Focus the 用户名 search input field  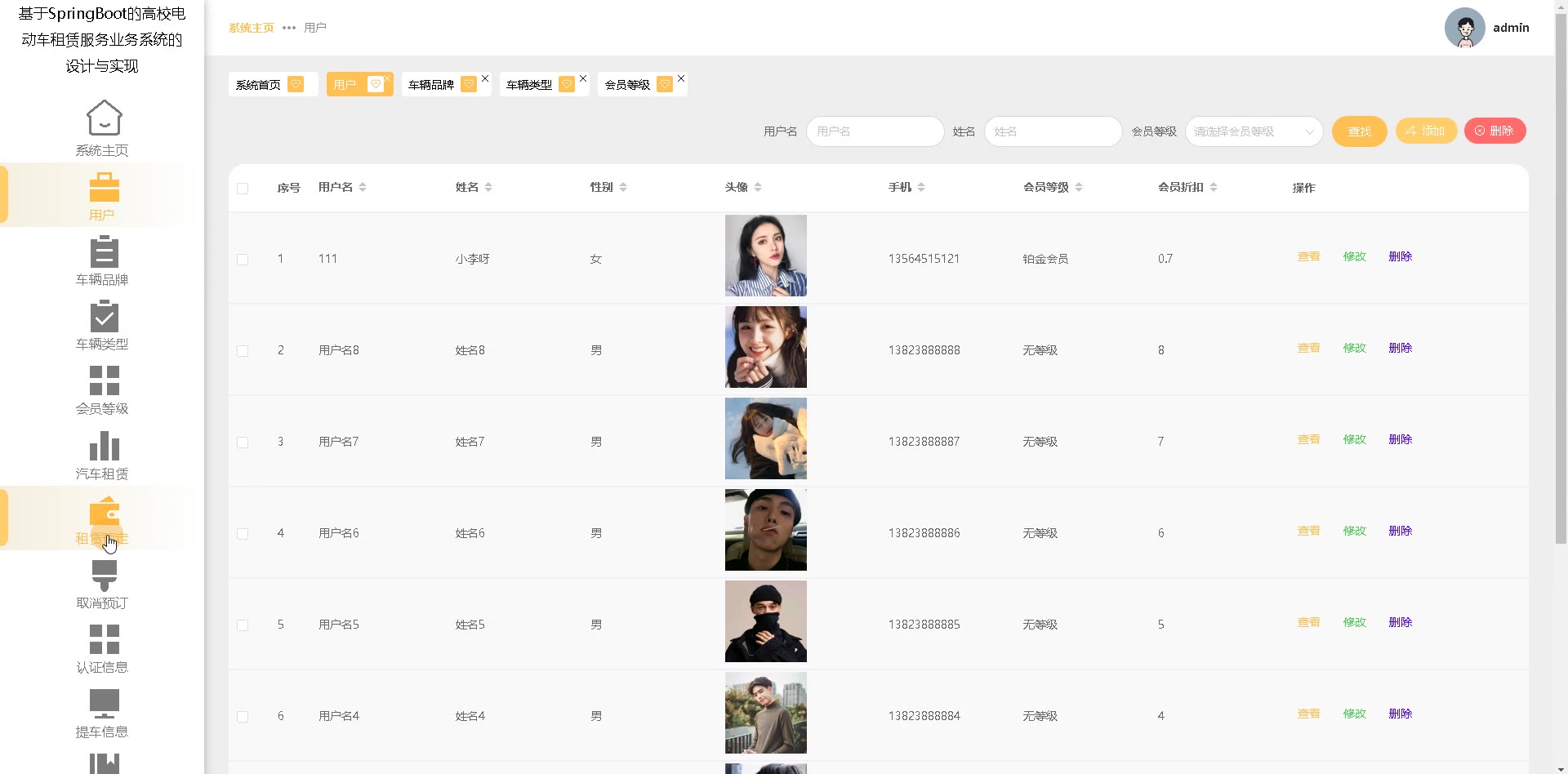coord(875,131)
